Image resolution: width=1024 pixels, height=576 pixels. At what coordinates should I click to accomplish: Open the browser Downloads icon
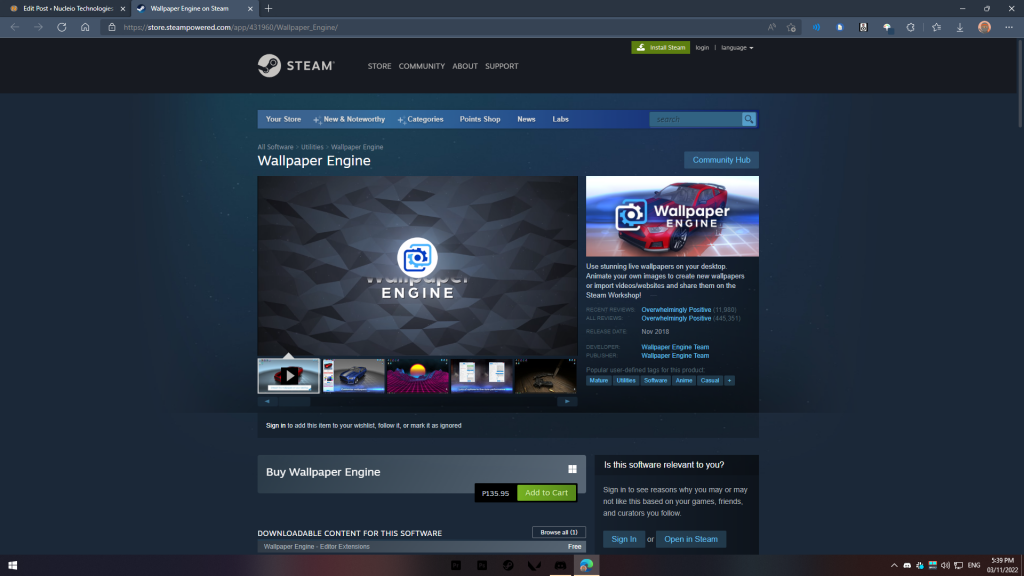[960, 27]
